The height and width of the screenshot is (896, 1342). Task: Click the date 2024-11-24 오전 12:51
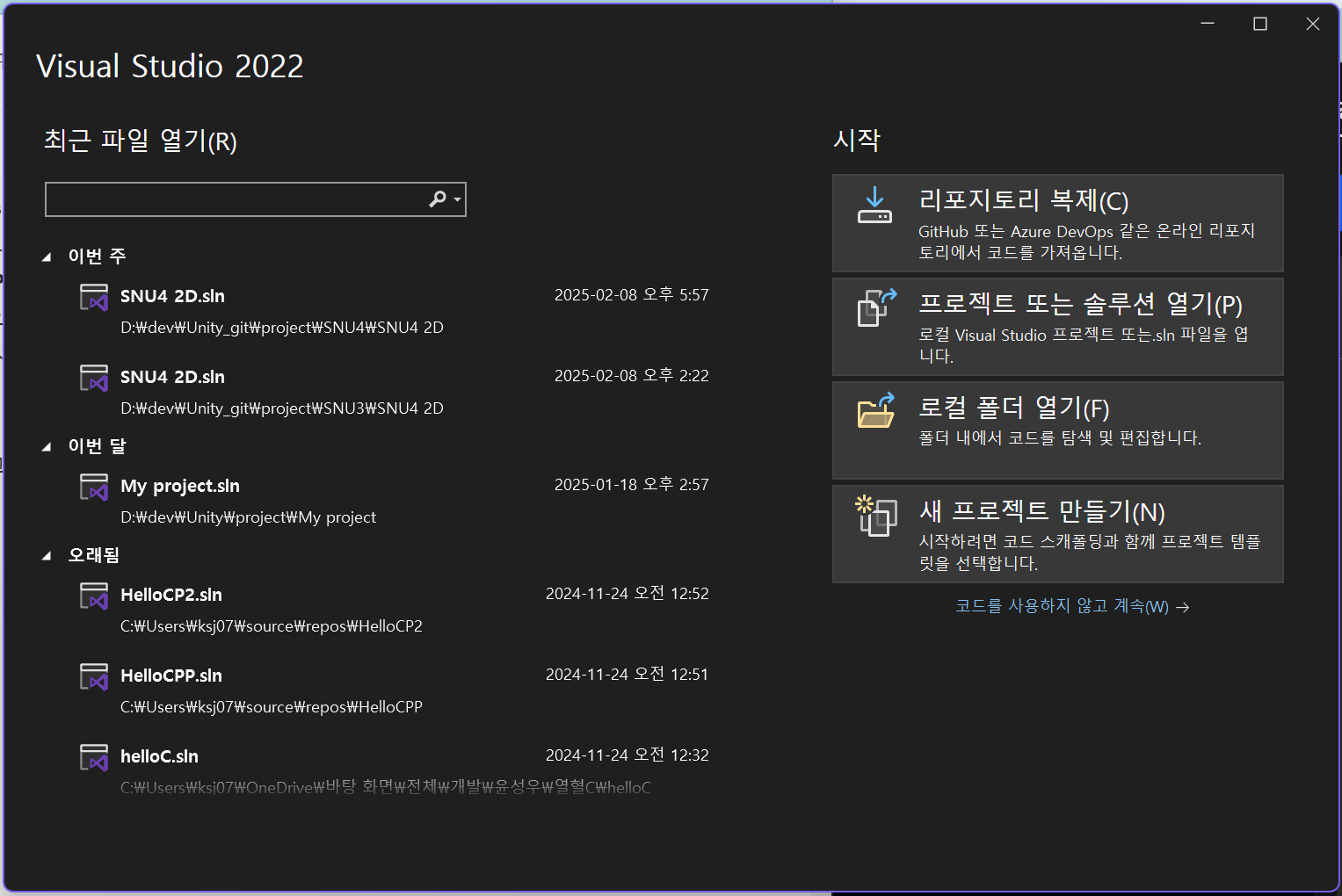coord(627,675)
